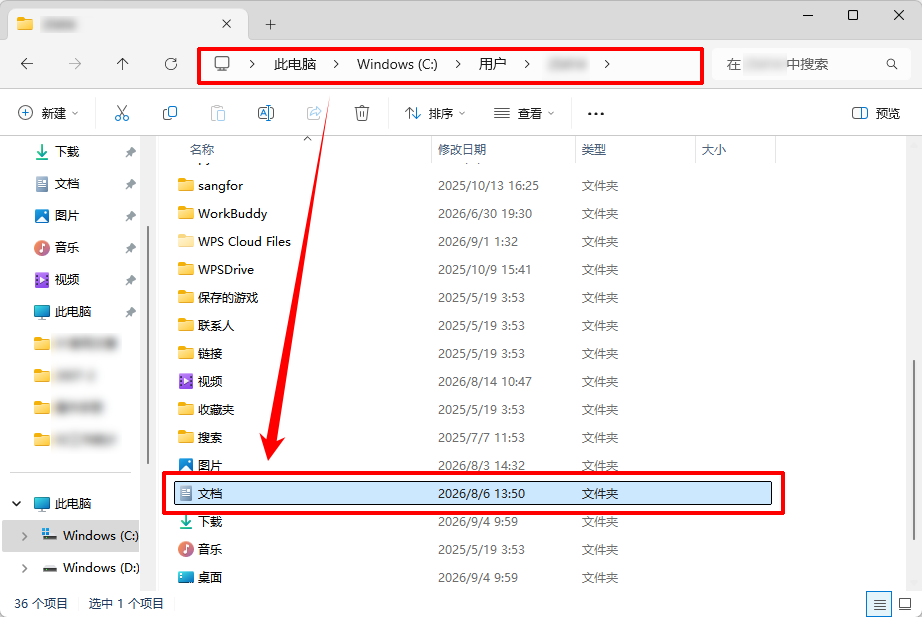Click the file list vertical scrollbar

(x=913, y=450)
